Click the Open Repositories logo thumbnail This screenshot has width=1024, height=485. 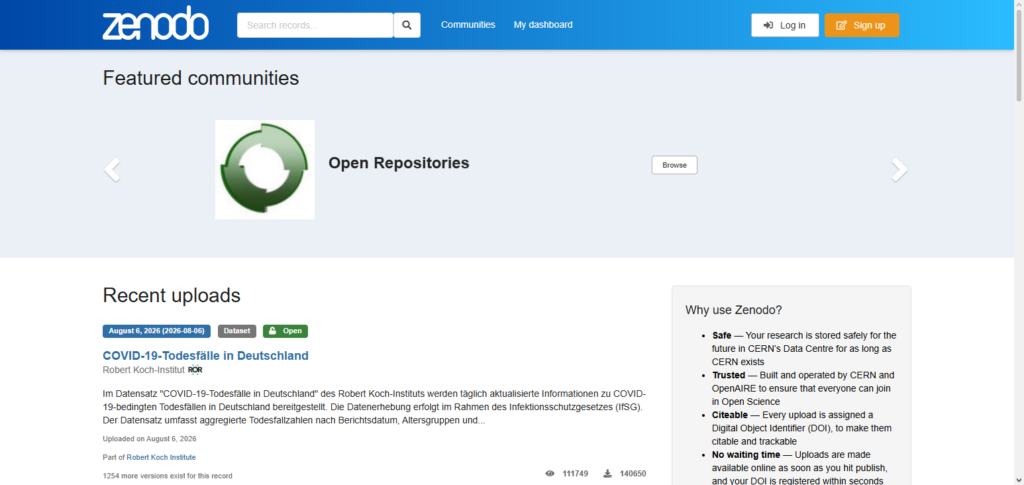click(264, 169)
